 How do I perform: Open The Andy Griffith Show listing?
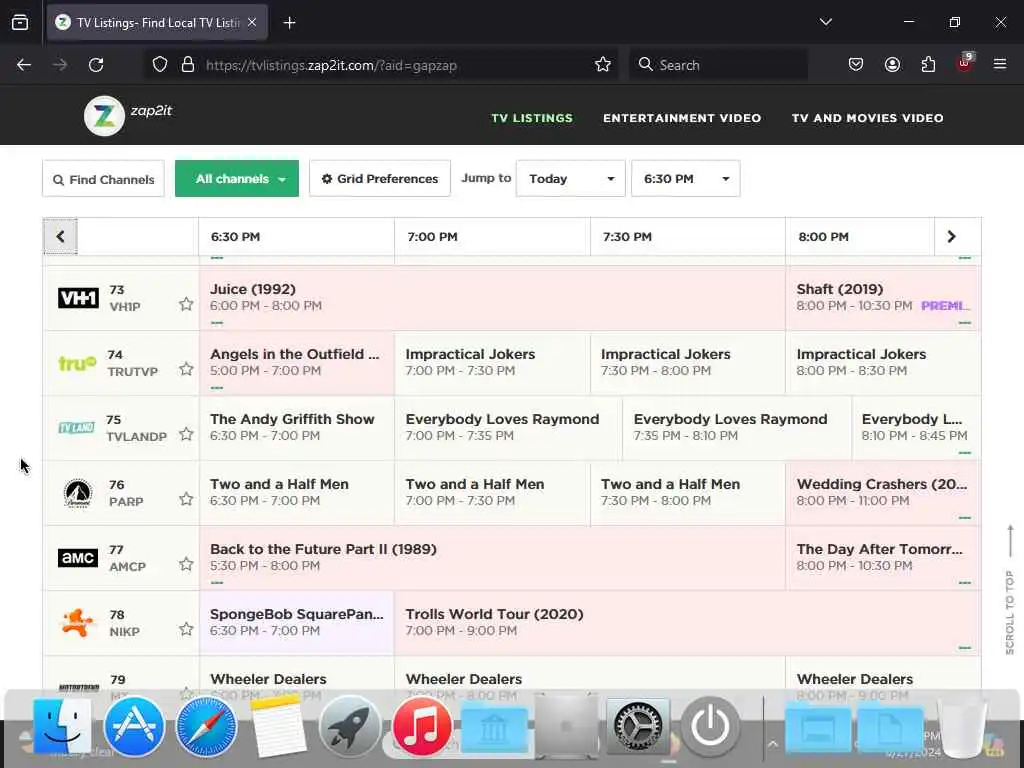(x=296, y=428)
